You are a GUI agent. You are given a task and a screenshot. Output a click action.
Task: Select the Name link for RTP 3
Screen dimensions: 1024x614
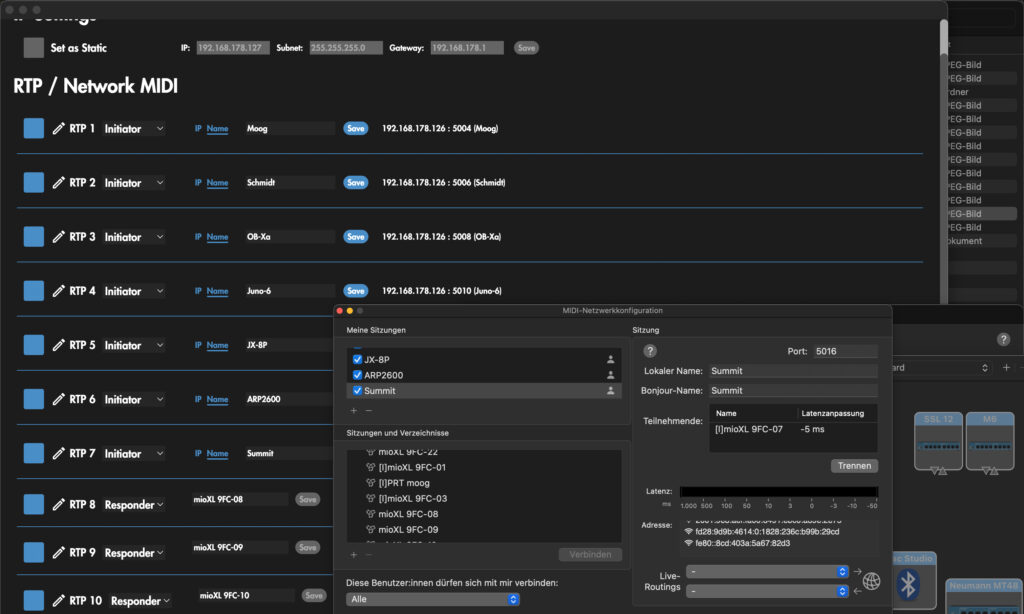click(217, 237)
